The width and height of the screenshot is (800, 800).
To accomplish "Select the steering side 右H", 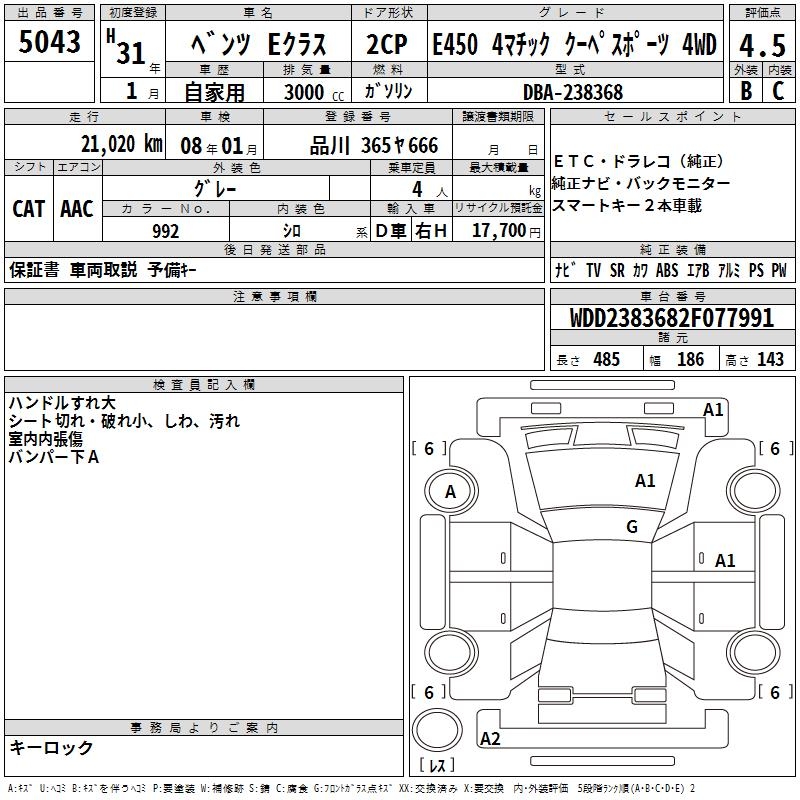I will [x=431, y=231].
